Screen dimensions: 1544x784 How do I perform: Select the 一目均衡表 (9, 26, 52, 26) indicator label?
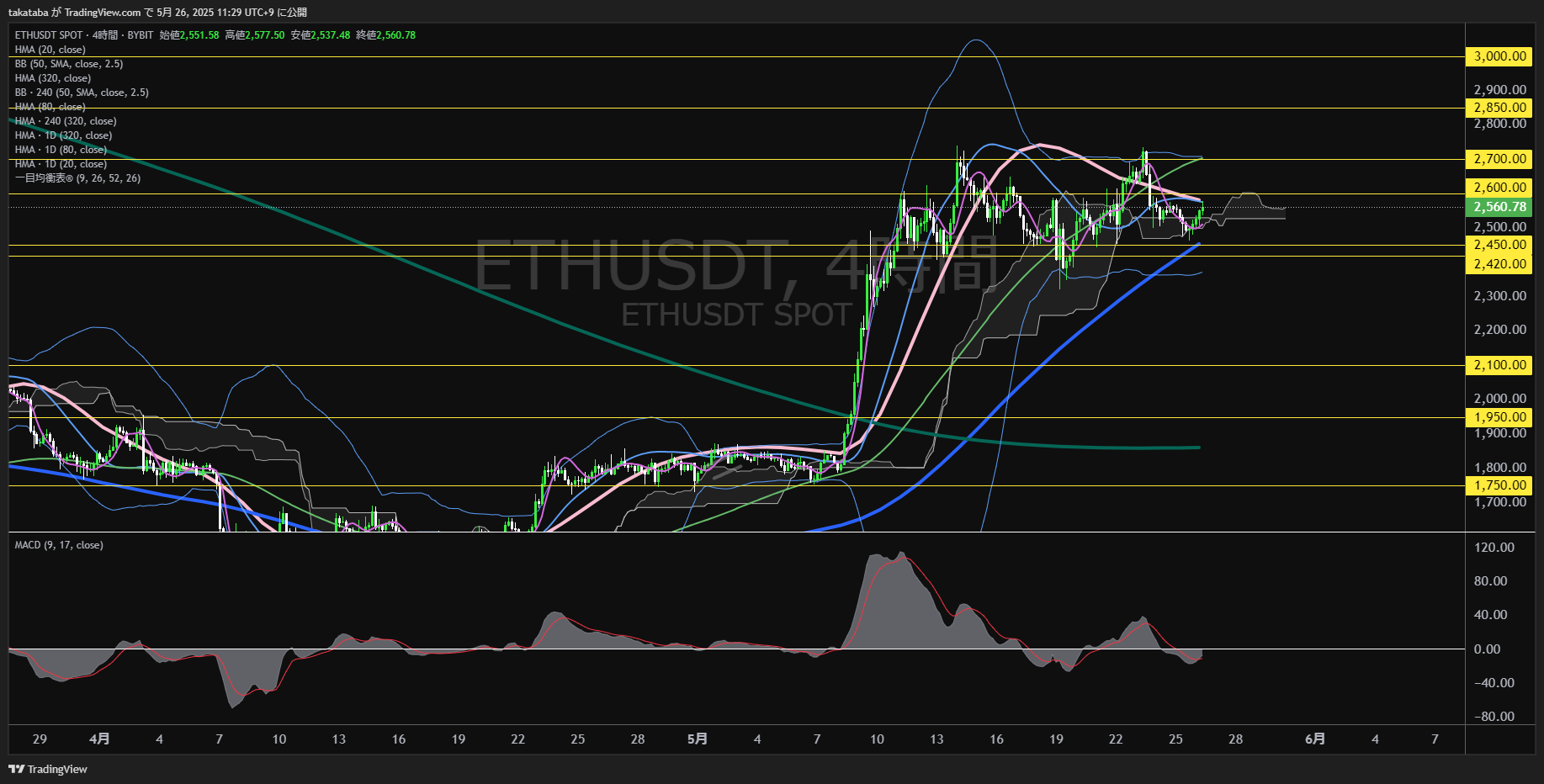click(x=77, y=178)
